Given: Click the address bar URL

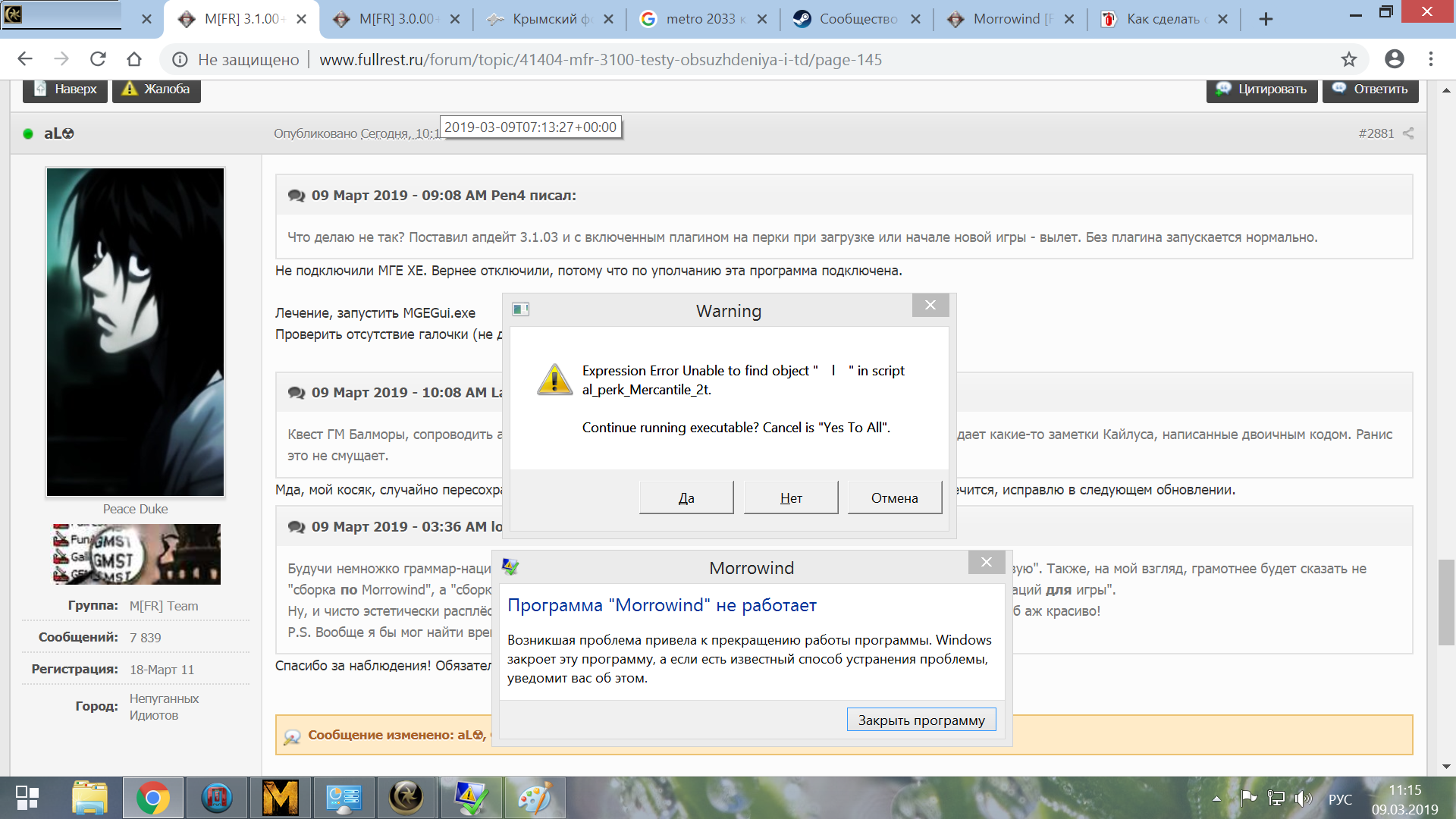Looking at the screenshot, I should pos(601,59).
